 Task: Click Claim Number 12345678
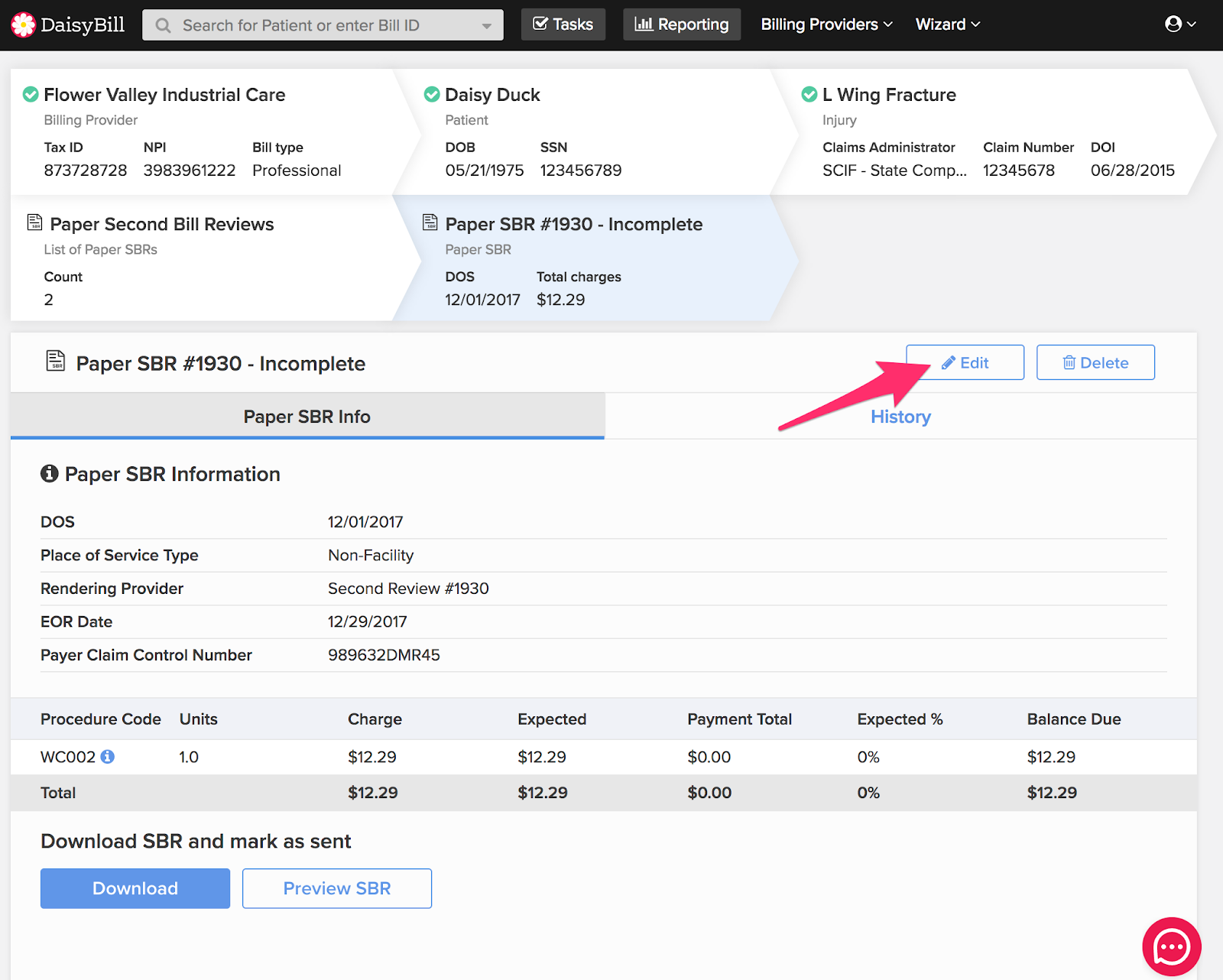pos(1018,170)
